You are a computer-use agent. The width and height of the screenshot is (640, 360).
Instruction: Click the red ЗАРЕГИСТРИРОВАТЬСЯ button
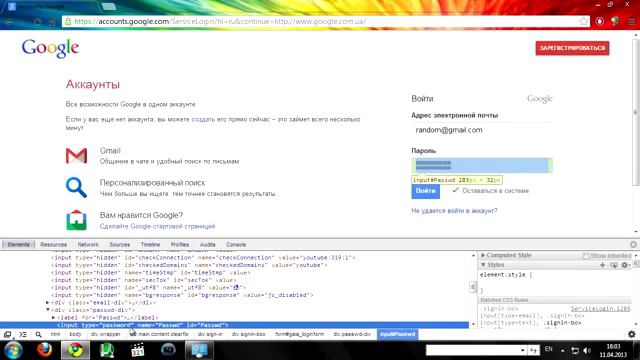[x=572, y=48]
